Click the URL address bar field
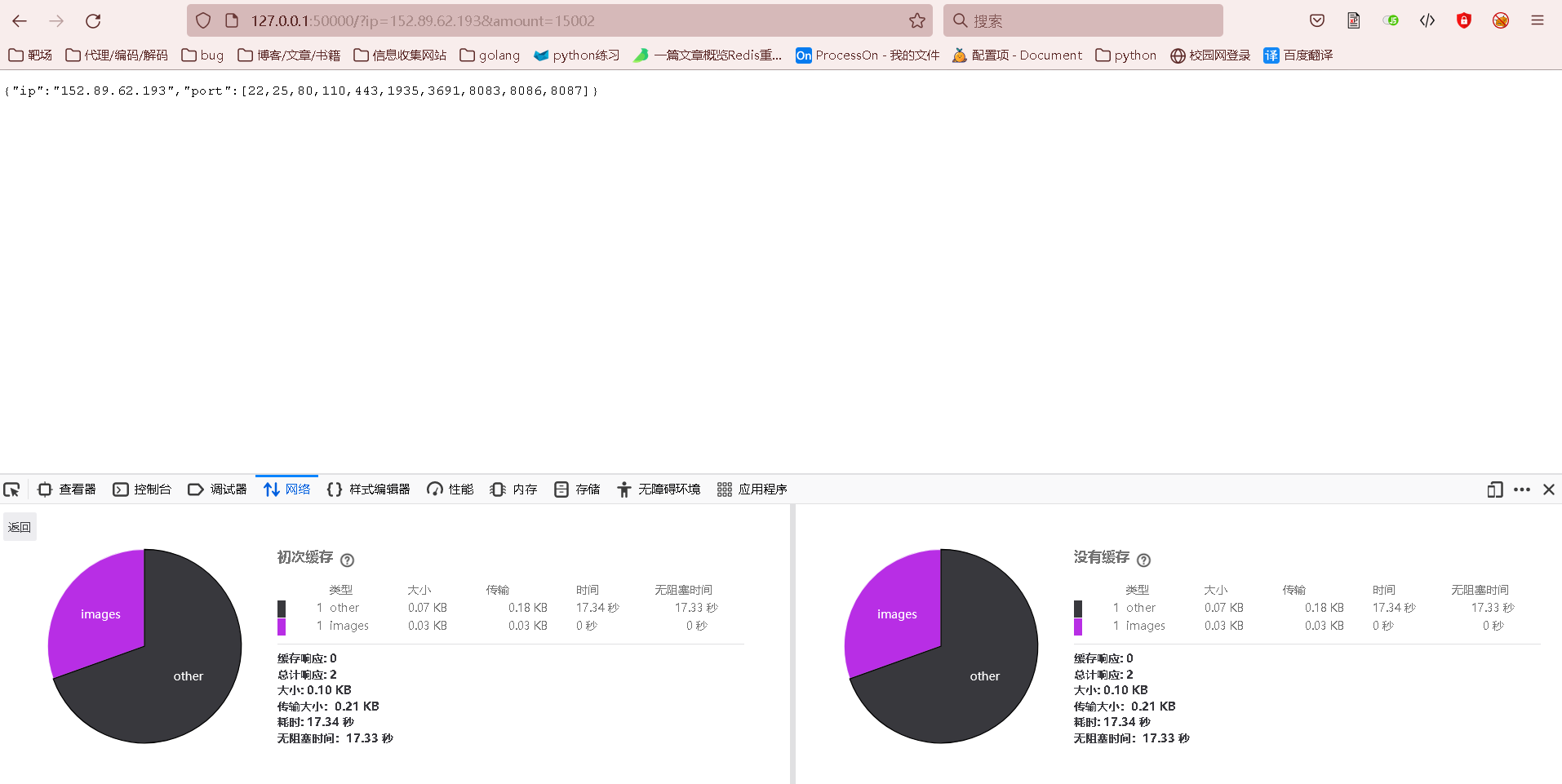This screenshot has width=1562, height=784. (555, 21)
